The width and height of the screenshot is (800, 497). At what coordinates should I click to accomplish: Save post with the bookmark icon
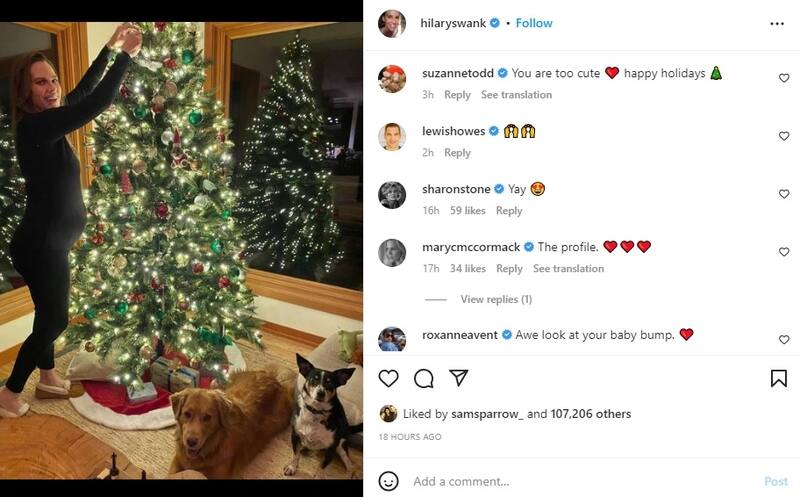click(x=779, y=378)
